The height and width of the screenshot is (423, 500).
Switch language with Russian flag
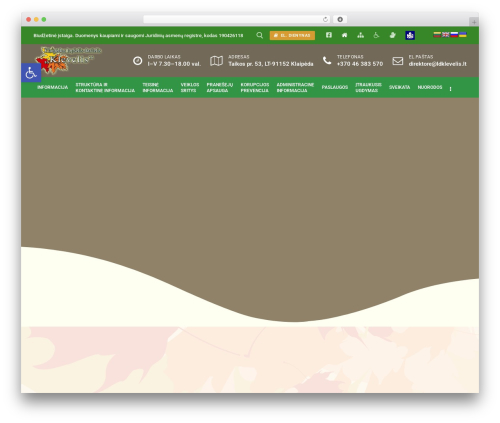[454, 35]
